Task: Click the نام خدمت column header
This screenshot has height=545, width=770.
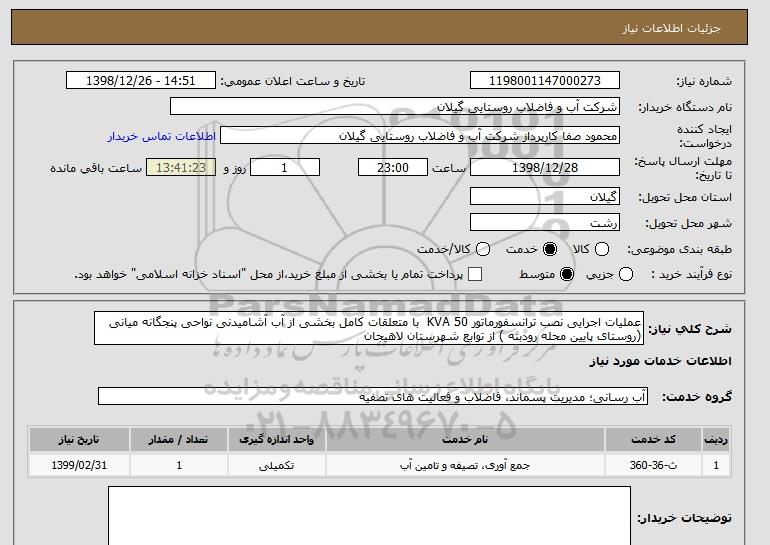Action: 465,439
